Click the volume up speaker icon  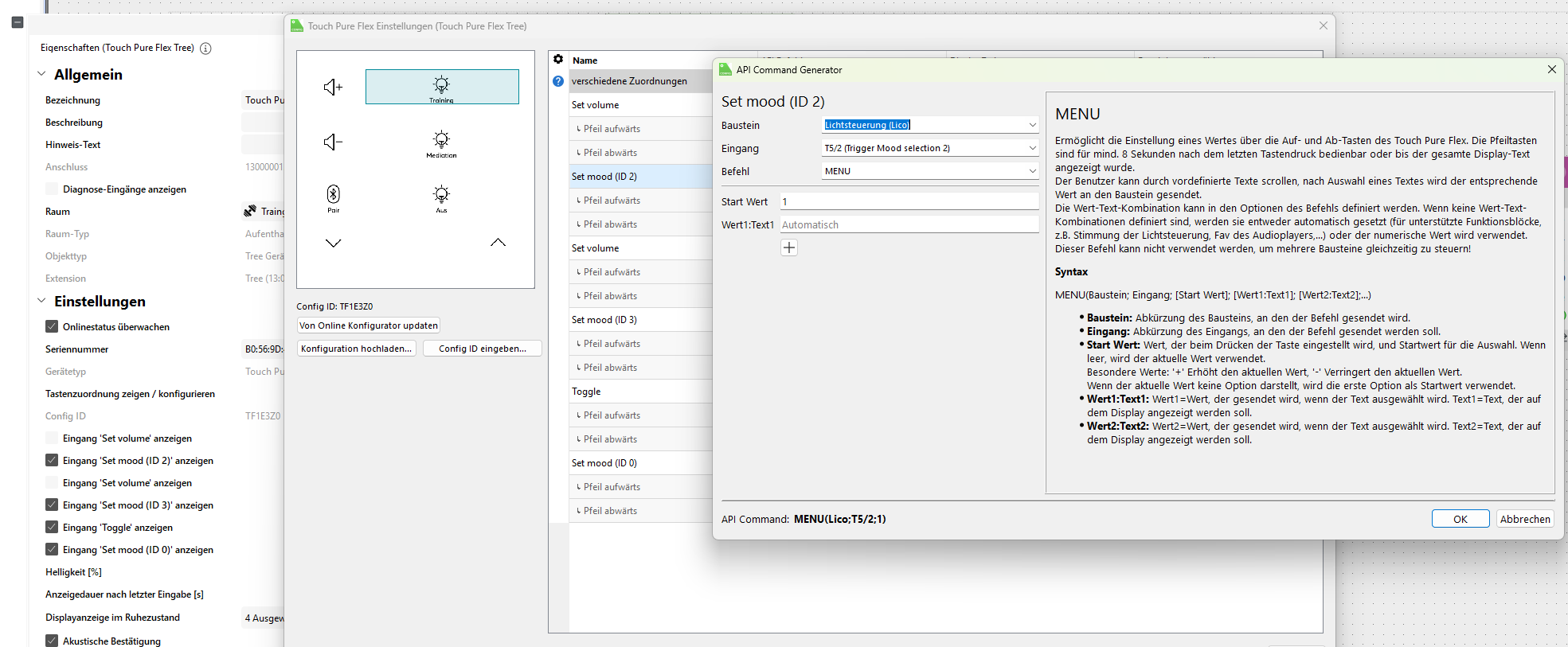pyautogui.click(x=333, y=87)
